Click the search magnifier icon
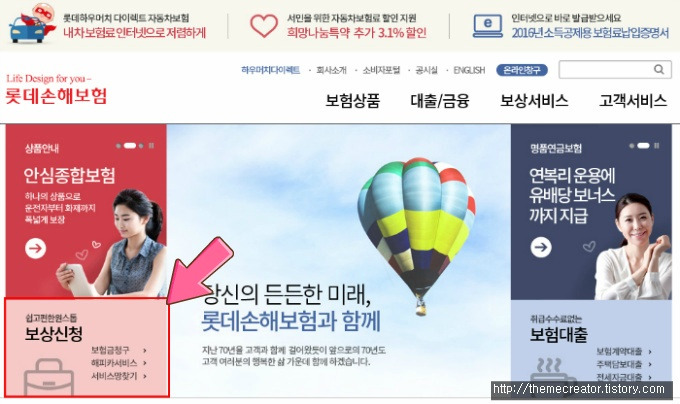This screenshot has width=680, height=404. [x=659, y=69]
